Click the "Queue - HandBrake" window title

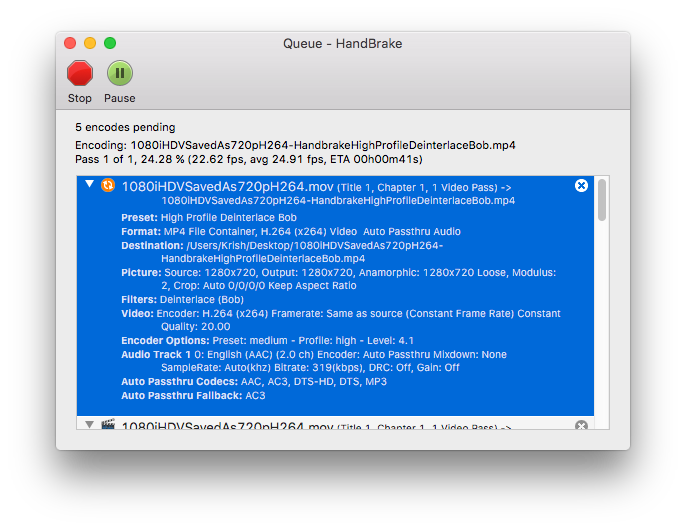pos(343,43)
